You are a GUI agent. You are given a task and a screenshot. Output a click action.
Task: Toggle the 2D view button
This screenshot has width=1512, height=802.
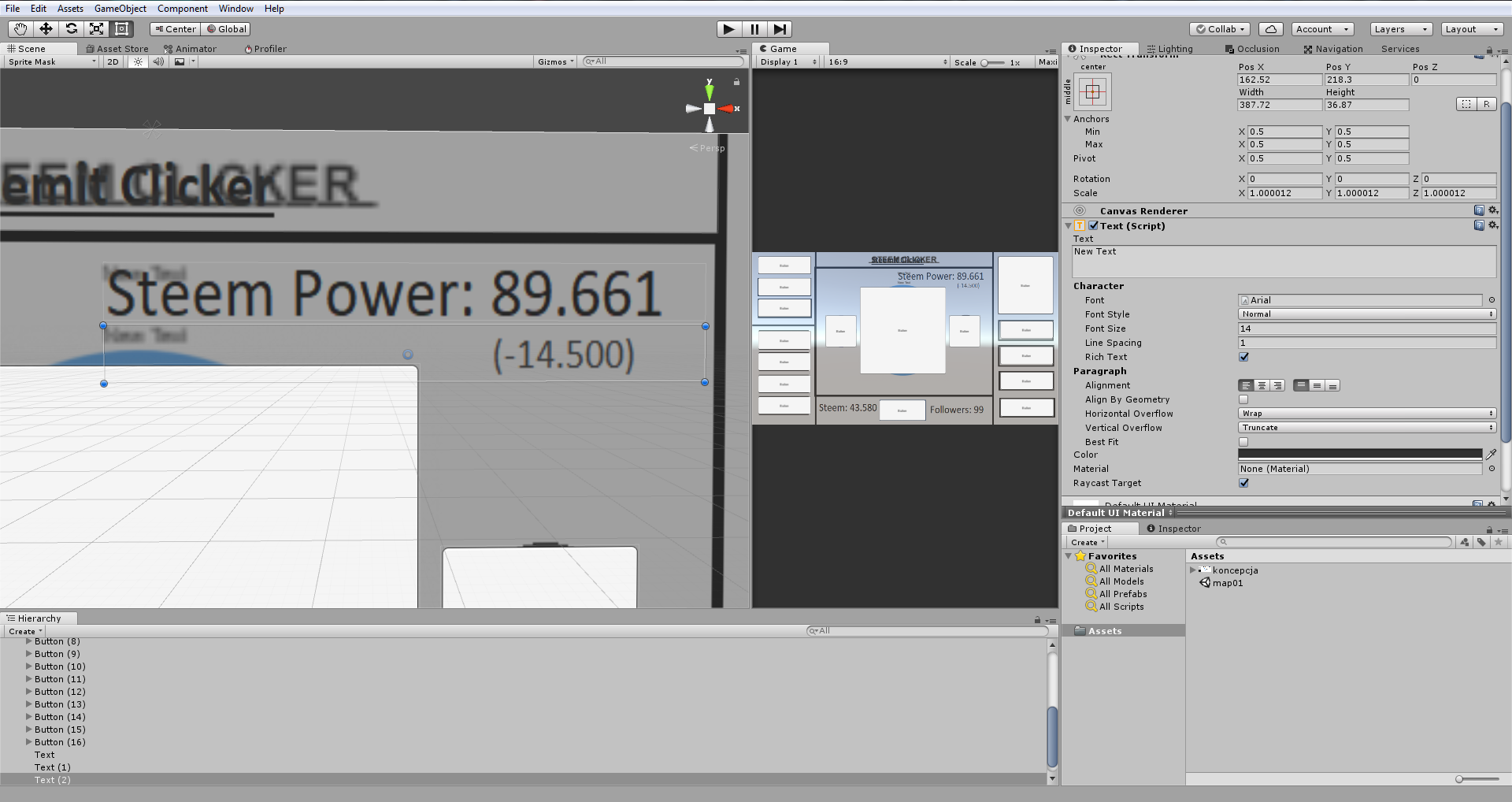tap(113, 61)
